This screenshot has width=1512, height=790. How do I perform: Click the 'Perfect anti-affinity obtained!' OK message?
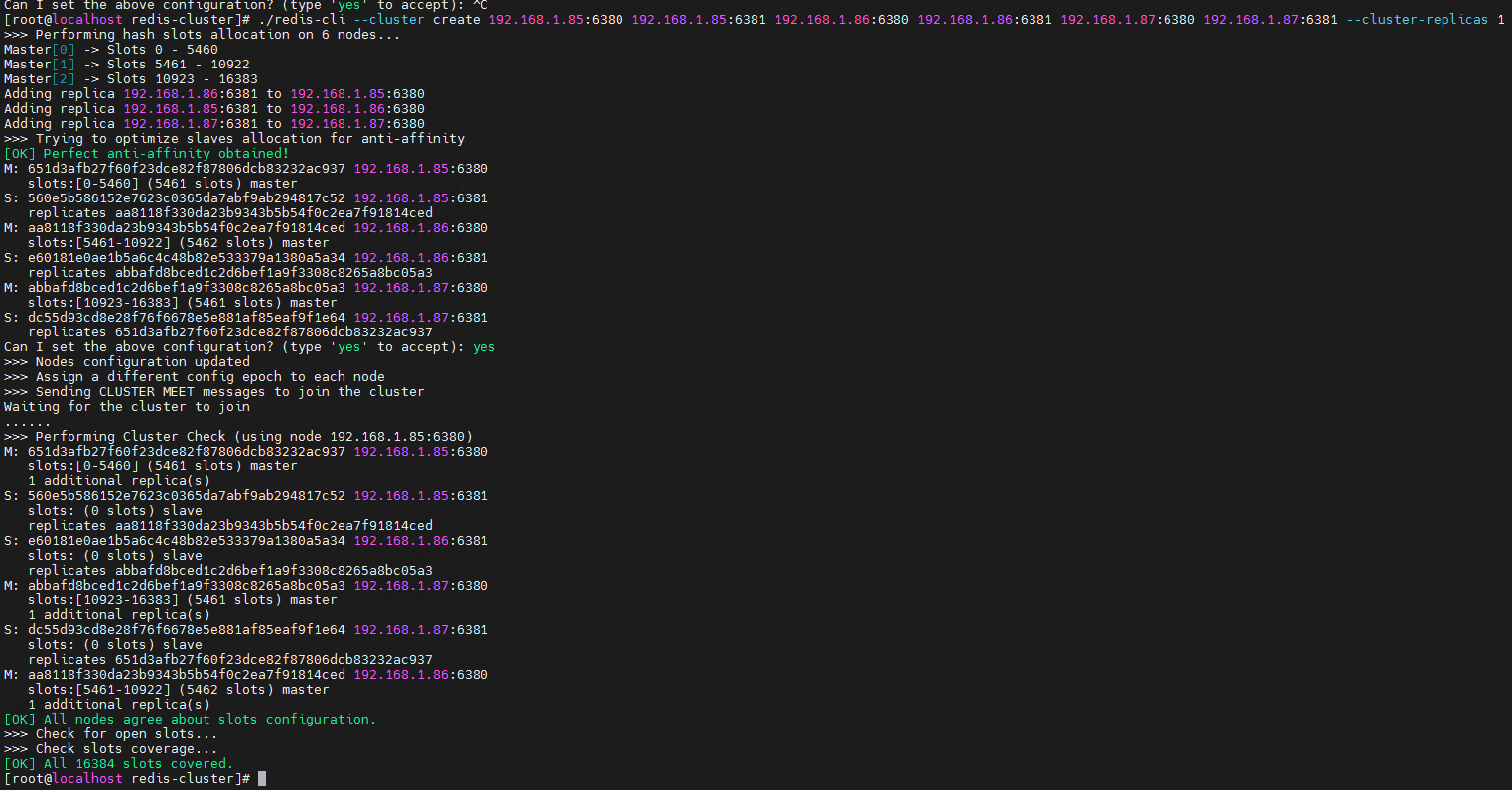click(x=147, y=154)
